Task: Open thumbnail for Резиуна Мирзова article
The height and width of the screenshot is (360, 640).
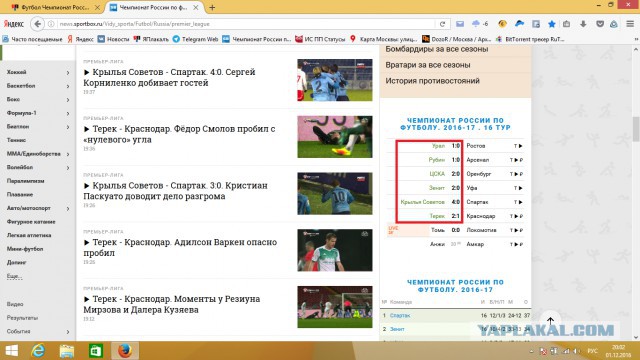Action: 335,307
